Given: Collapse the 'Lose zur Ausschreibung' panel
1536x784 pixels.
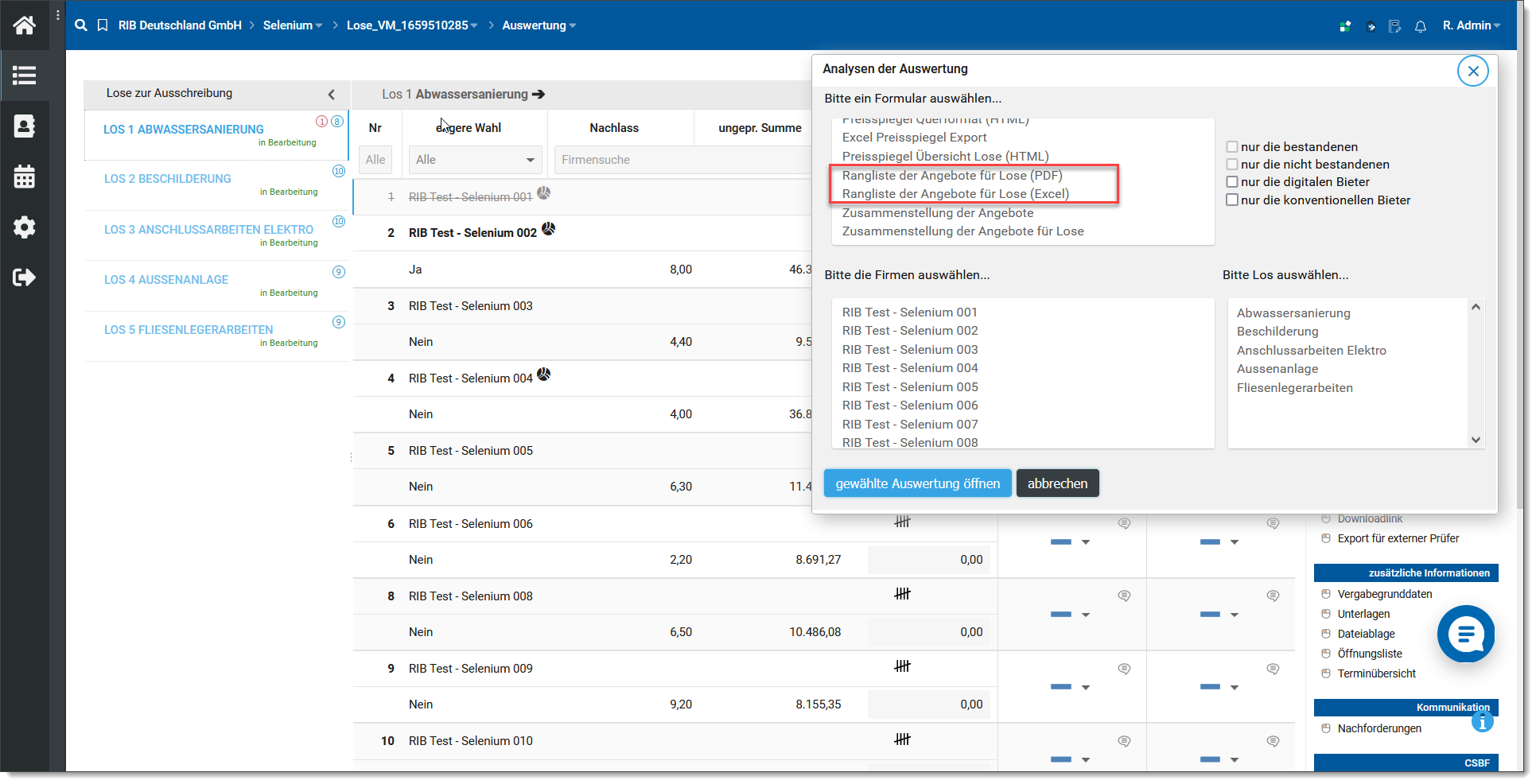Looking at the screenshot, I should pos(332,95).
